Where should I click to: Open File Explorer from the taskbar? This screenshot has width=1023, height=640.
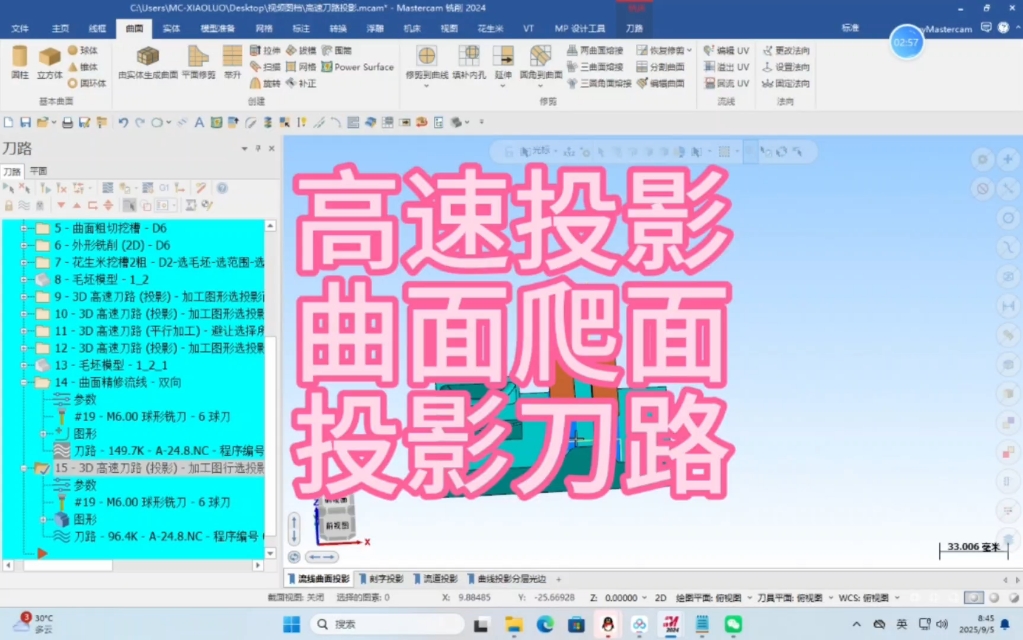coord(513,624)
